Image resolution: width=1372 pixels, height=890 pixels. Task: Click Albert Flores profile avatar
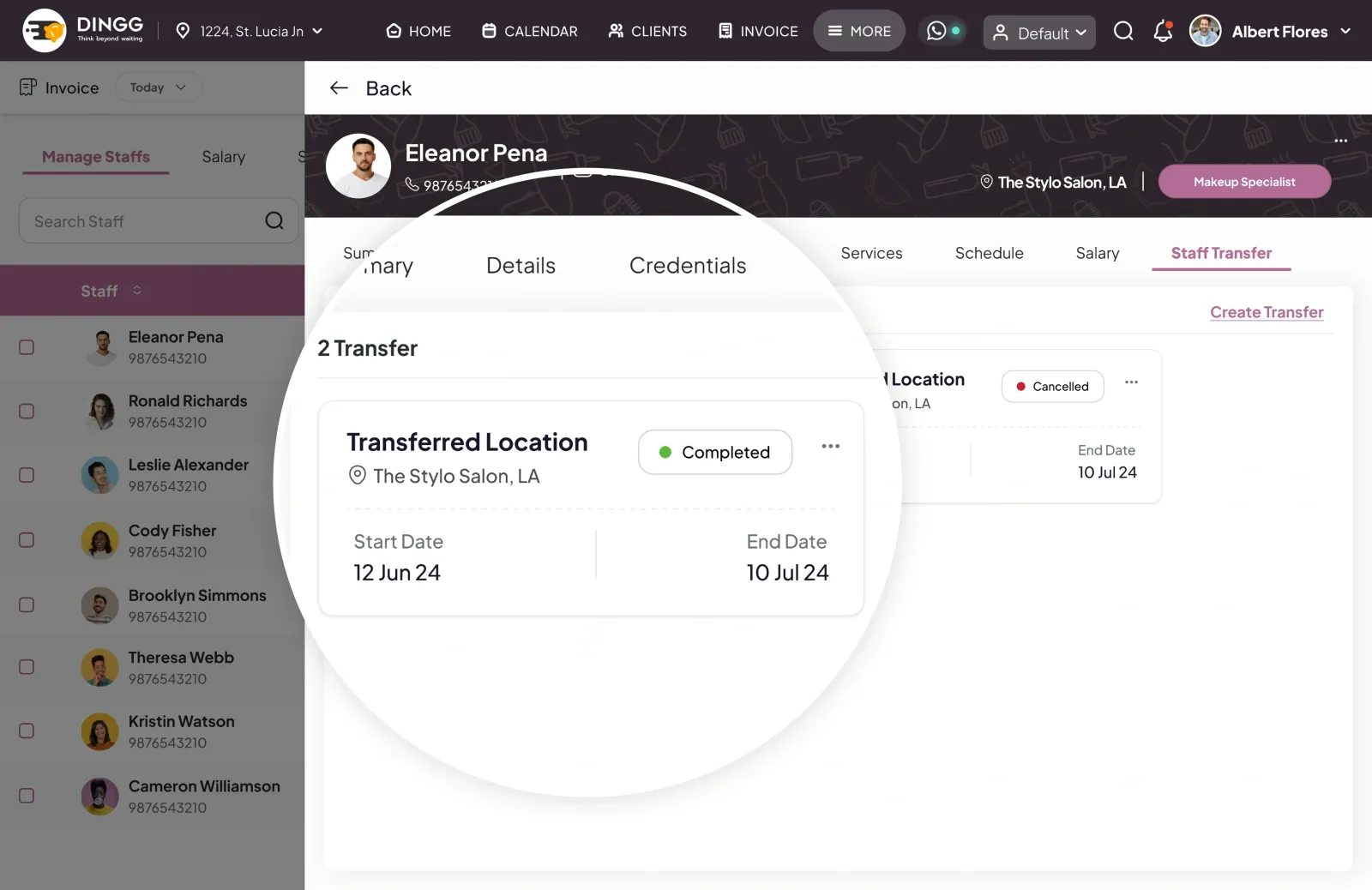[x=1205, y=32]
